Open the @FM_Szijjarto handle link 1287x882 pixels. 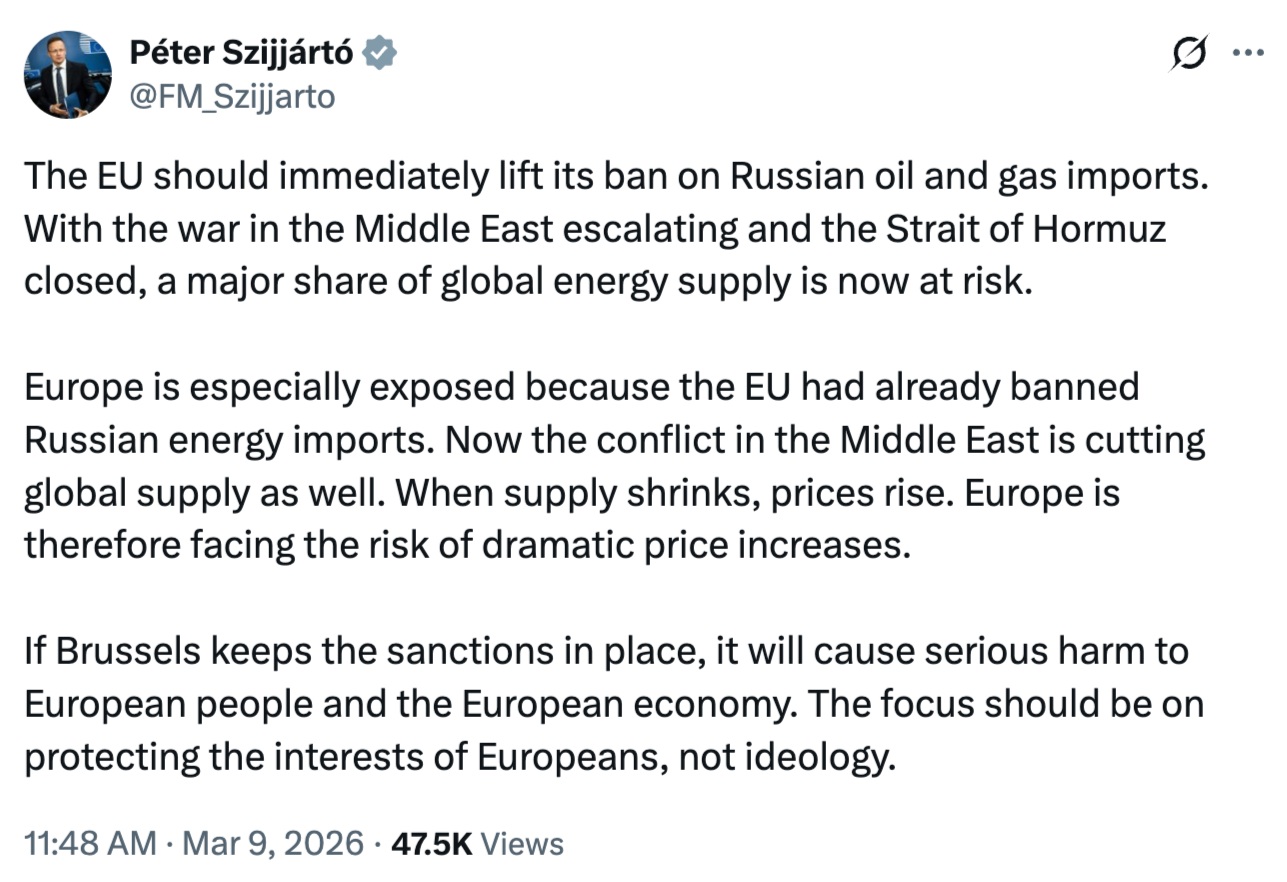tap(233, 96)
